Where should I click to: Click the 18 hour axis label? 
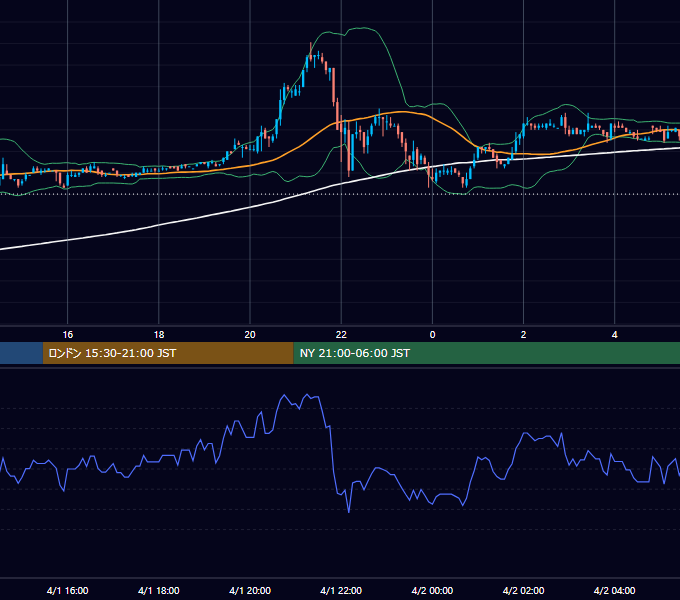point(159,335)
